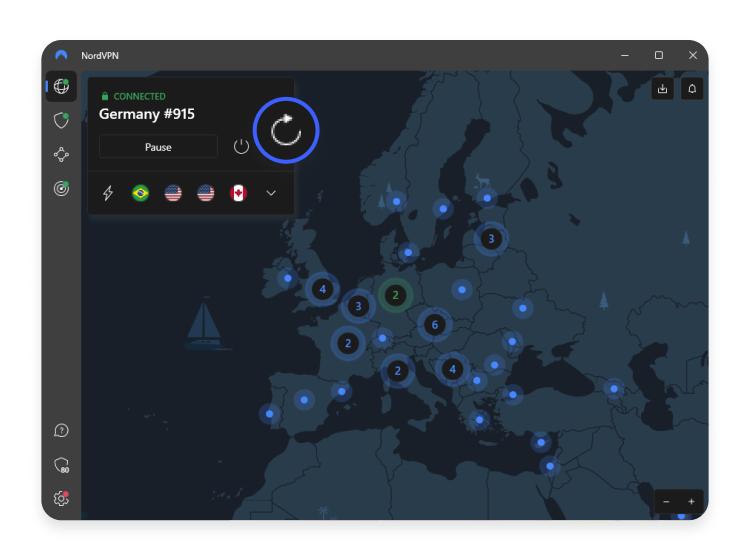Click the Ireland server dot
This screenshot has height=560, width=750.
click(x=287, y=278)
